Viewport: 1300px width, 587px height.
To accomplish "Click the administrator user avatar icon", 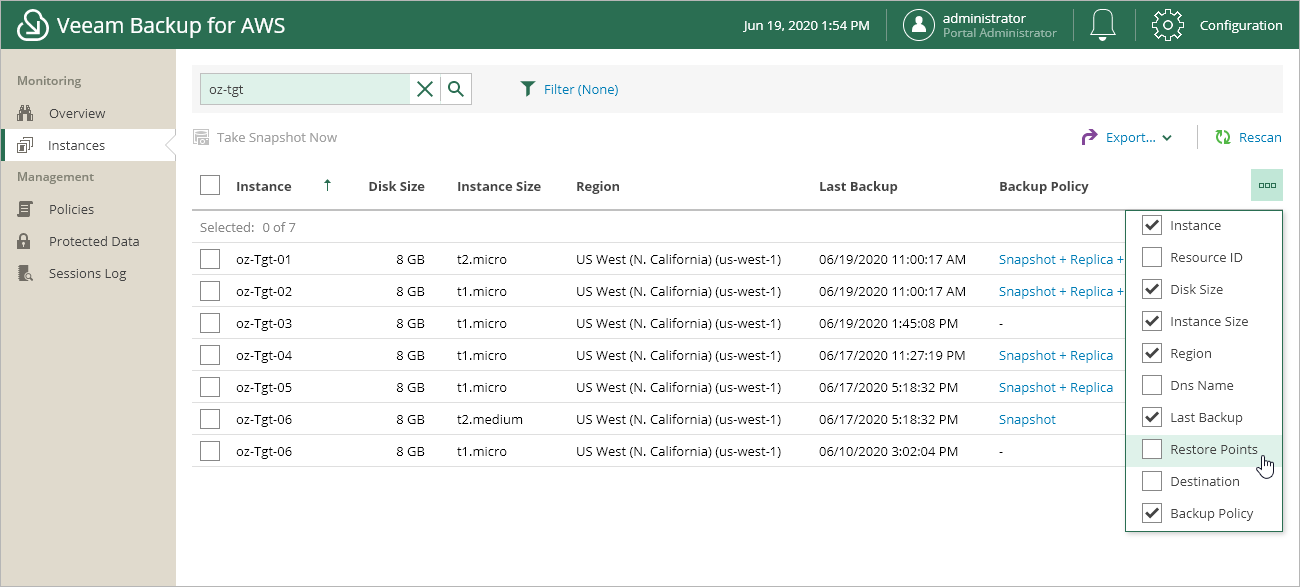I will tap(919, 25).
